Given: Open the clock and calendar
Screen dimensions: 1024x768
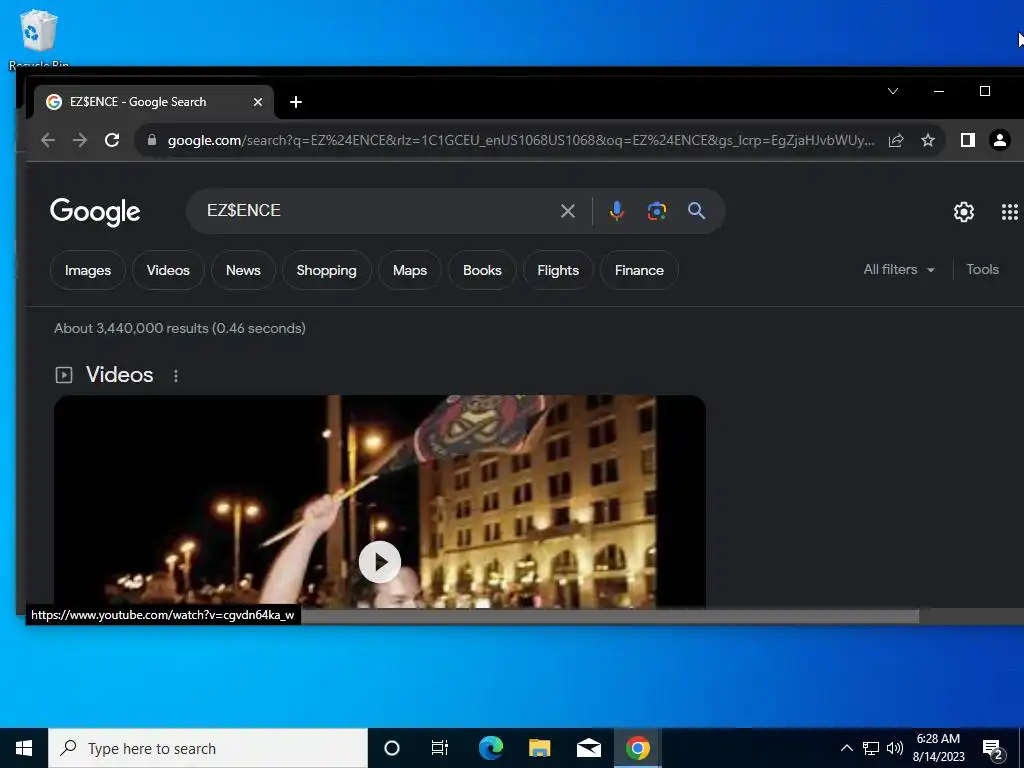Looking at the screenshot, I should 938,748.
